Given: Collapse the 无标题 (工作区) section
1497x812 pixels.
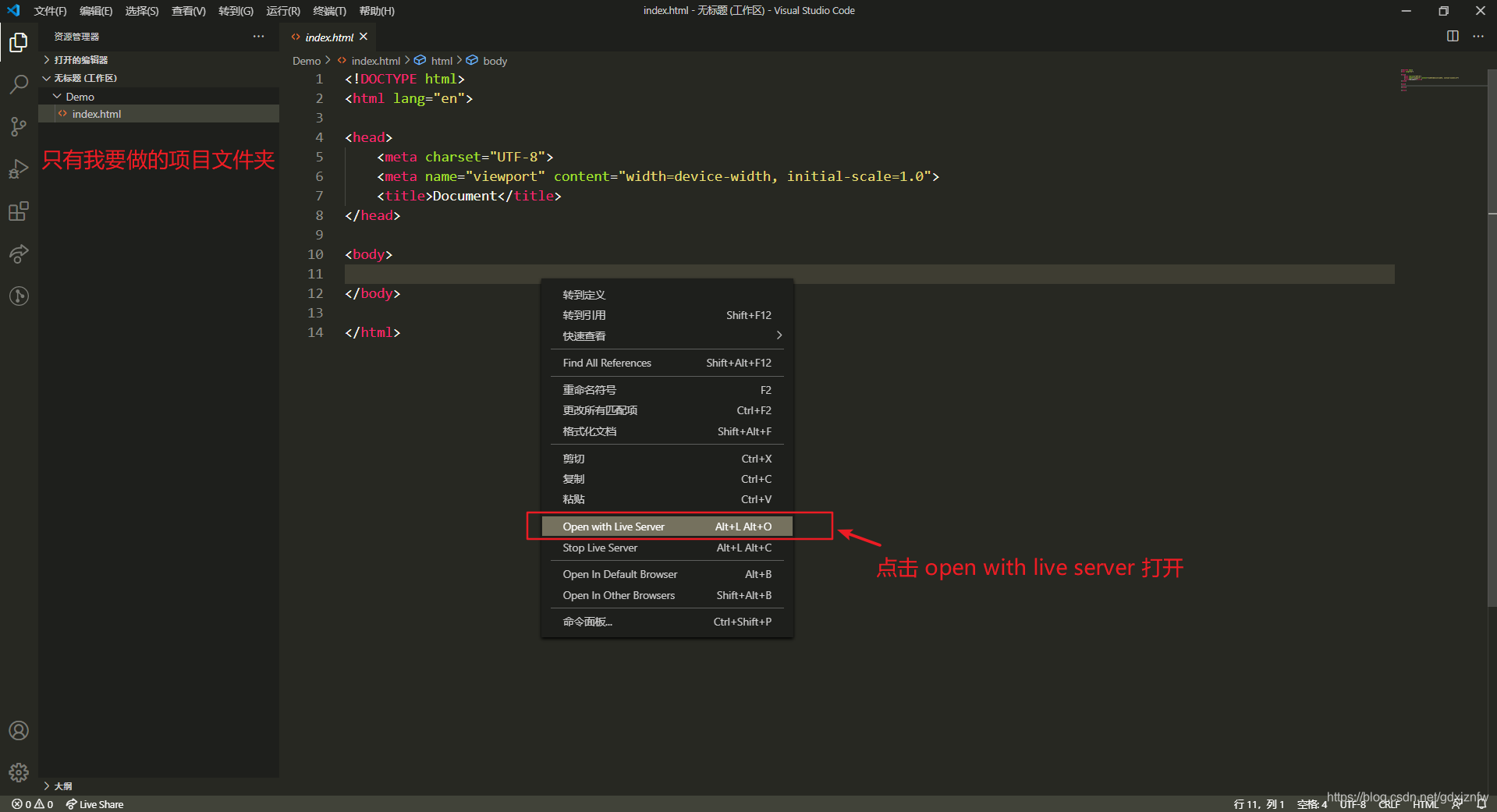Looking at the screenshot, I should point(159,78).
